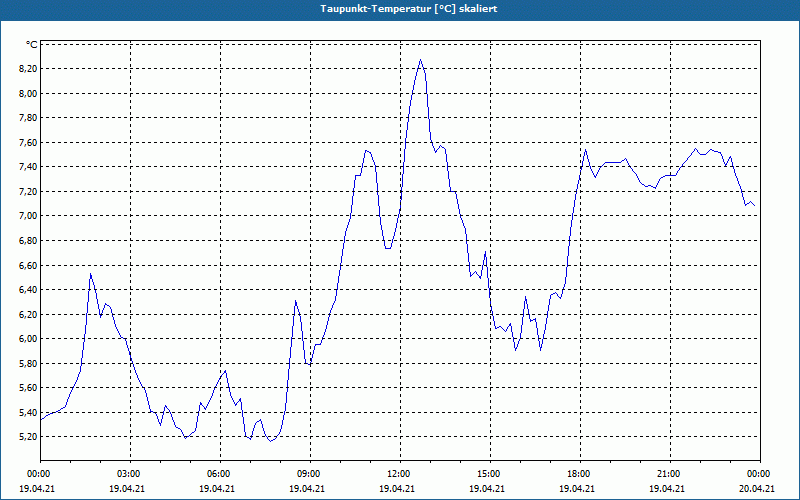This screenshot has width=800, height=500.
Task: Select the 6,00 y-axis label
Action: 28,339
